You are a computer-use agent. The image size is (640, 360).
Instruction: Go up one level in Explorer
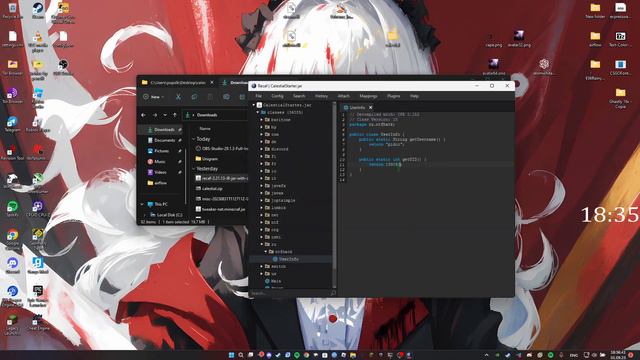(175, 115)
